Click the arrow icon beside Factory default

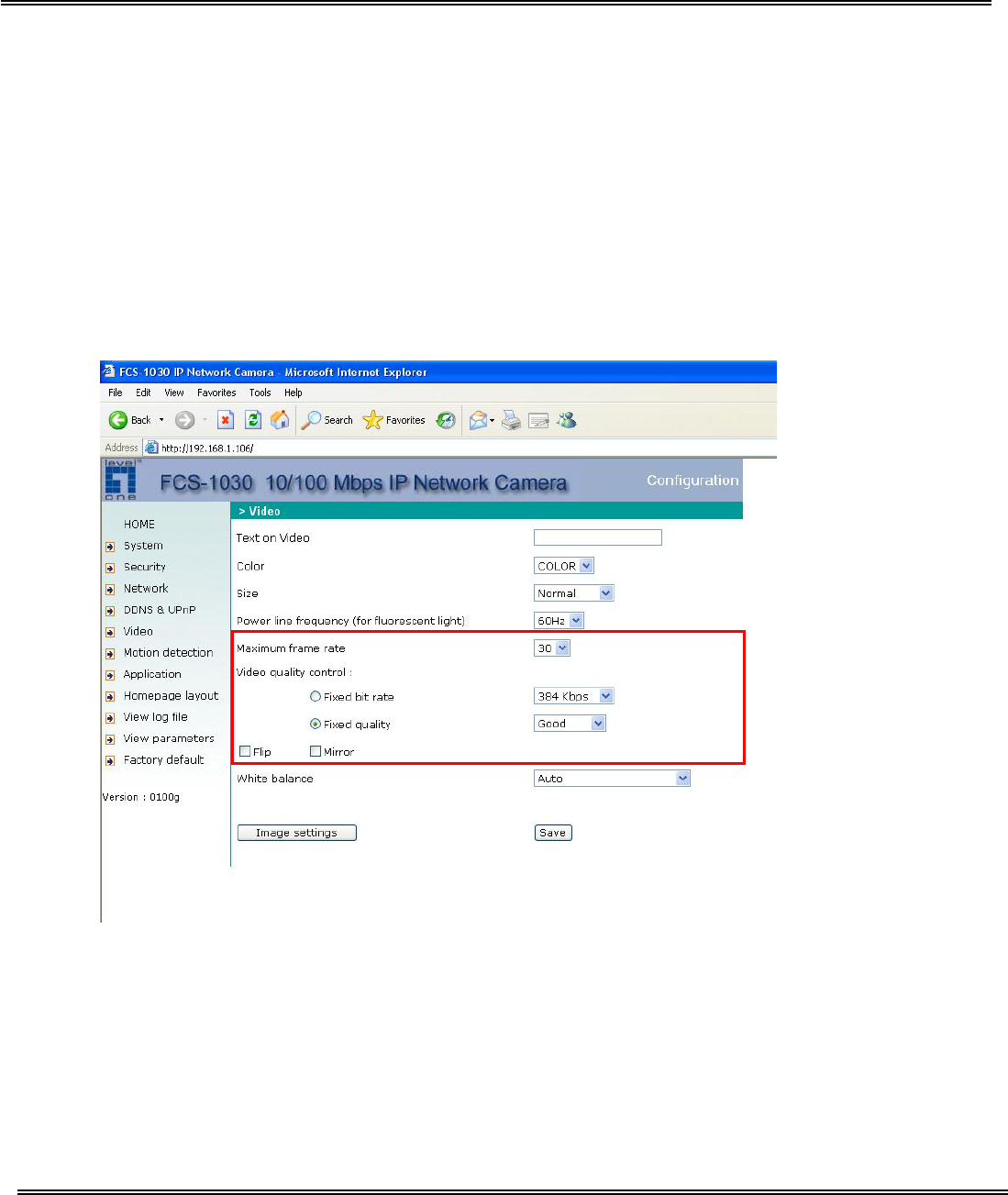(110, 761)
